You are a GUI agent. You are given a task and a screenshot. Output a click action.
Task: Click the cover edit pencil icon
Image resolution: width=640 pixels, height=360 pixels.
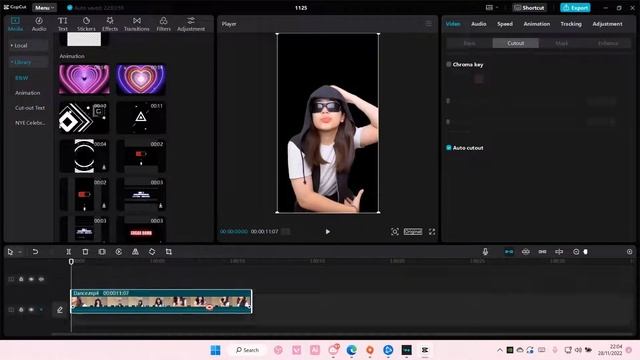(x=60, y=310)
